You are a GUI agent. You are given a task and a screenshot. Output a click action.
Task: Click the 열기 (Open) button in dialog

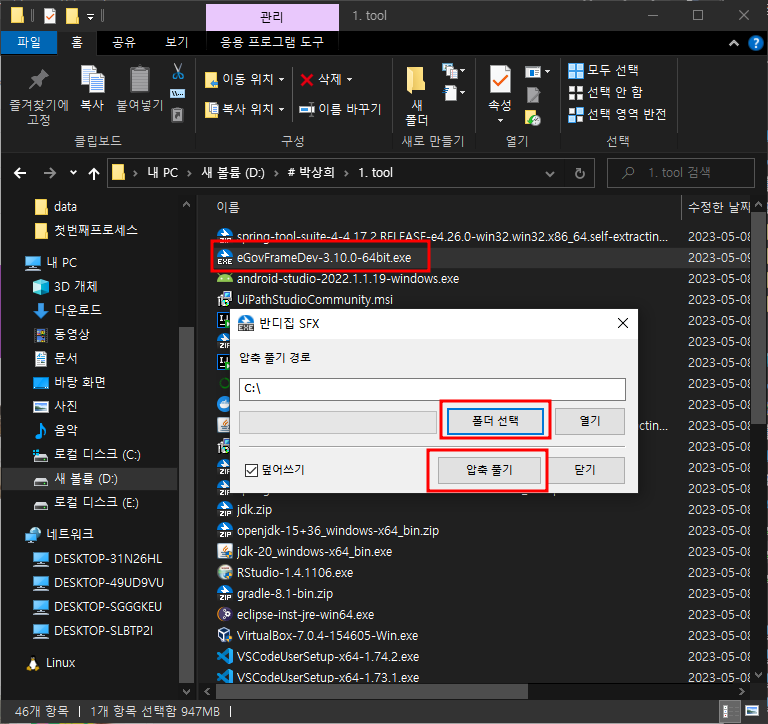point(590,421)
